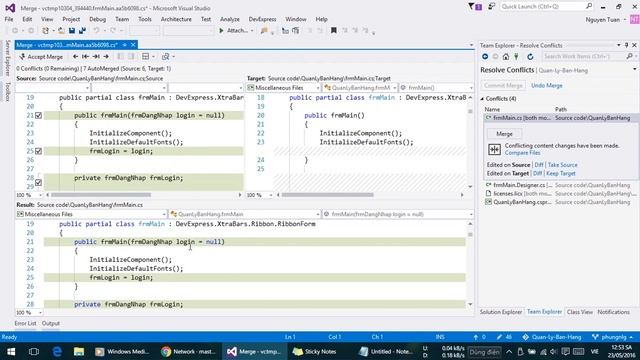Open the Debug menu
The height and width of the screenshot is (360, 640).
(98, 19)
